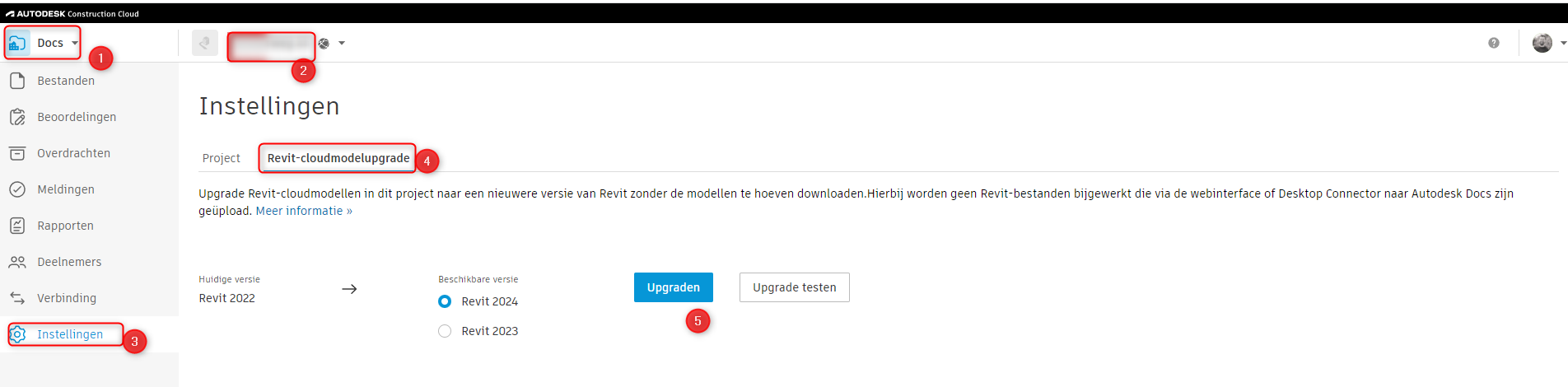Click the Instellingen page heading
The width and height of the screenshot is (1568, 387).
269,106
